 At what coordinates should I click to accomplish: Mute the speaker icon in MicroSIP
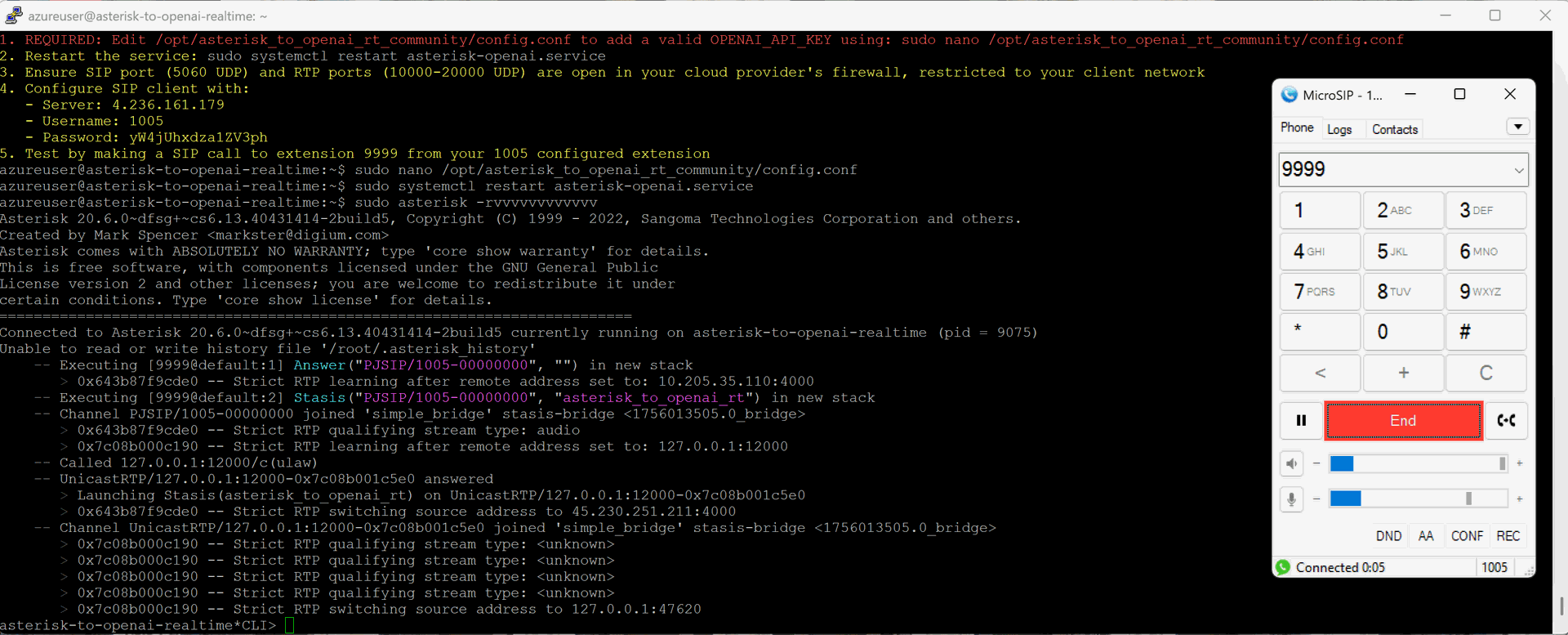(x=1291, y=464)
